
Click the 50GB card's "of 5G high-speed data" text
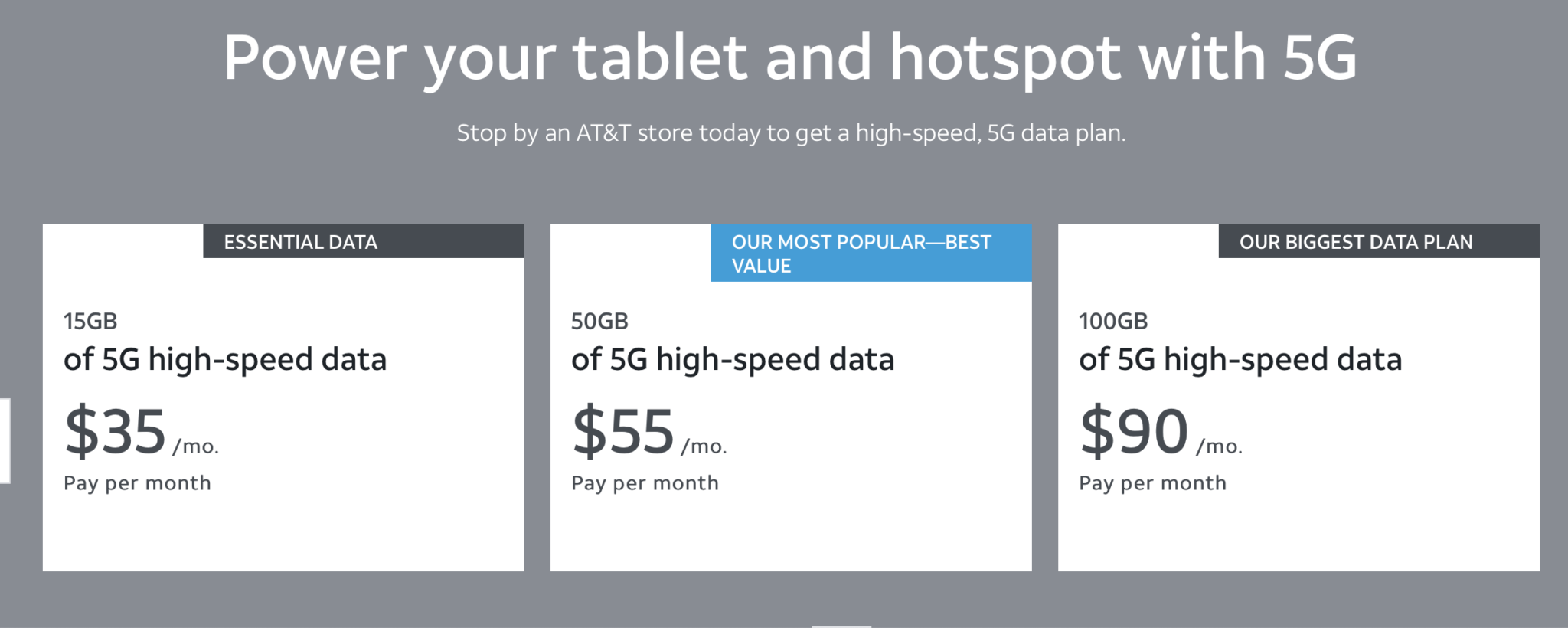[x=733, y=360]
